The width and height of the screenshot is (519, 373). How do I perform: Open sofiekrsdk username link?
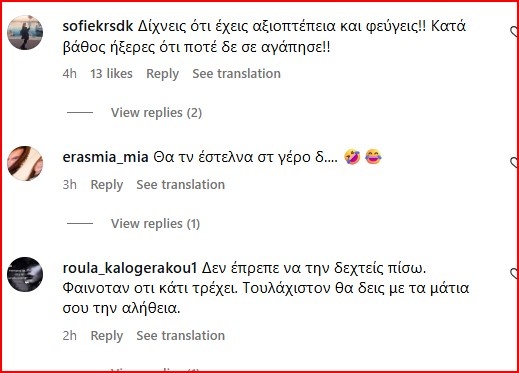[x=98, y=26]
